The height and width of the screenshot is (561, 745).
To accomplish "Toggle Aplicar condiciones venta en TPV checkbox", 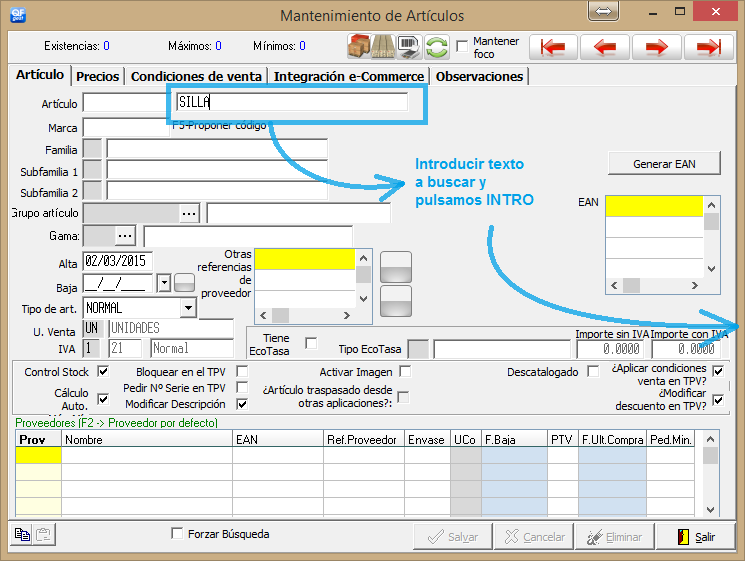I will (x=718, y=371).
